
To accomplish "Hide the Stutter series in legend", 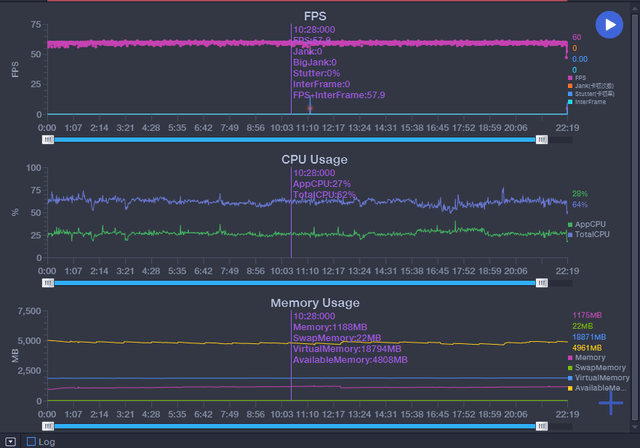I will (x=592, y=93).
